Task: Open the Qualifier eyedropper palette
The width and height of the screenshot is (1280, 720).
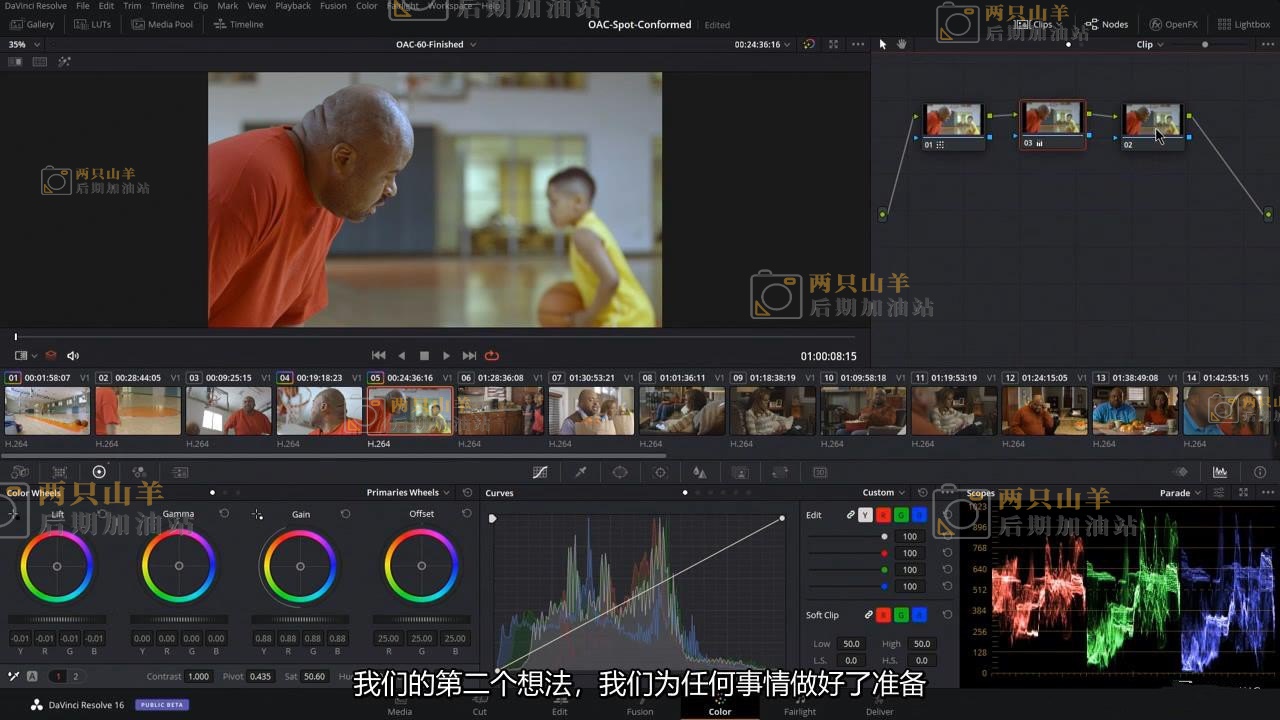Action: point(580,472)
